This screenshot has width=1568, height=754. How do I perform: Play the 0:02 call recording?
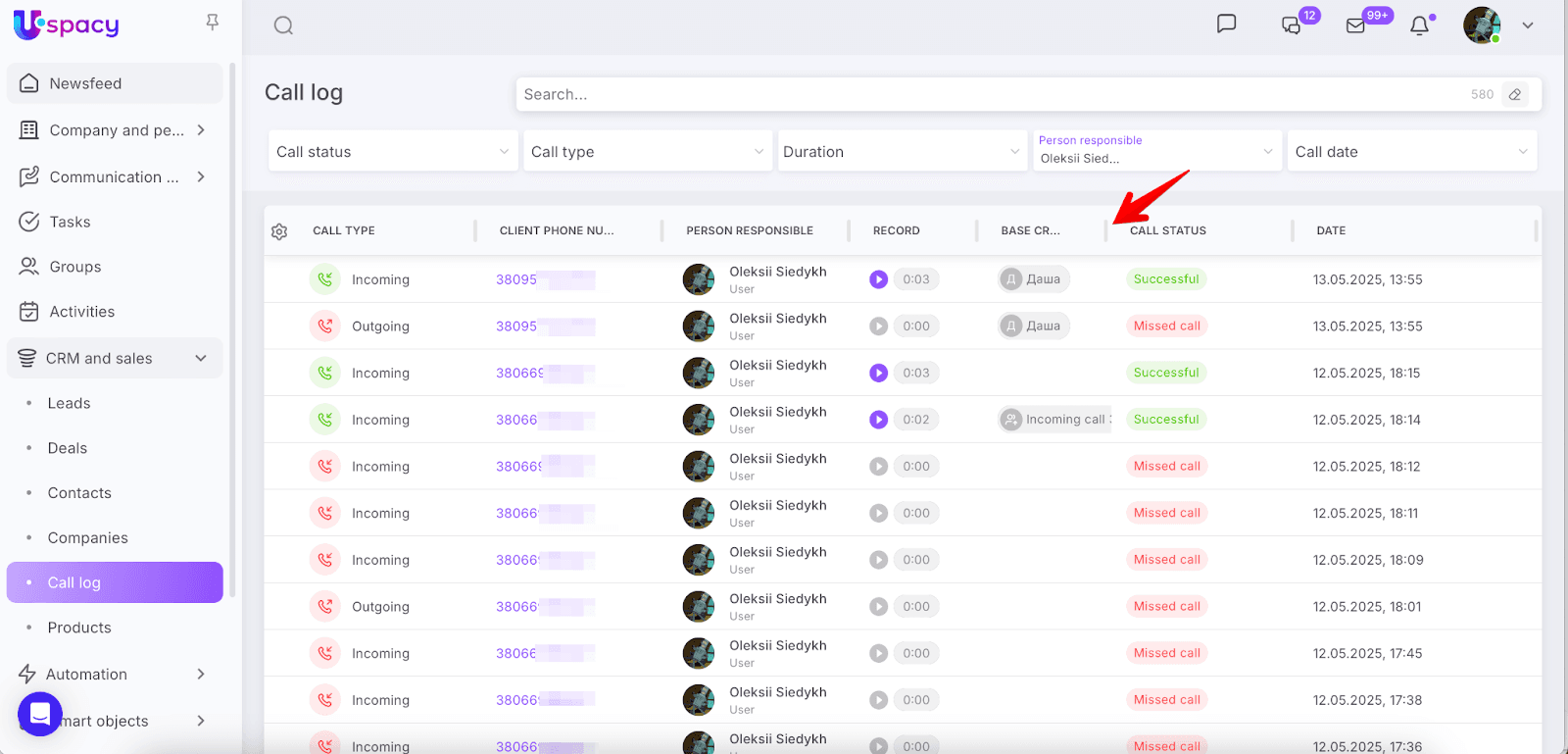click(878, 420)
